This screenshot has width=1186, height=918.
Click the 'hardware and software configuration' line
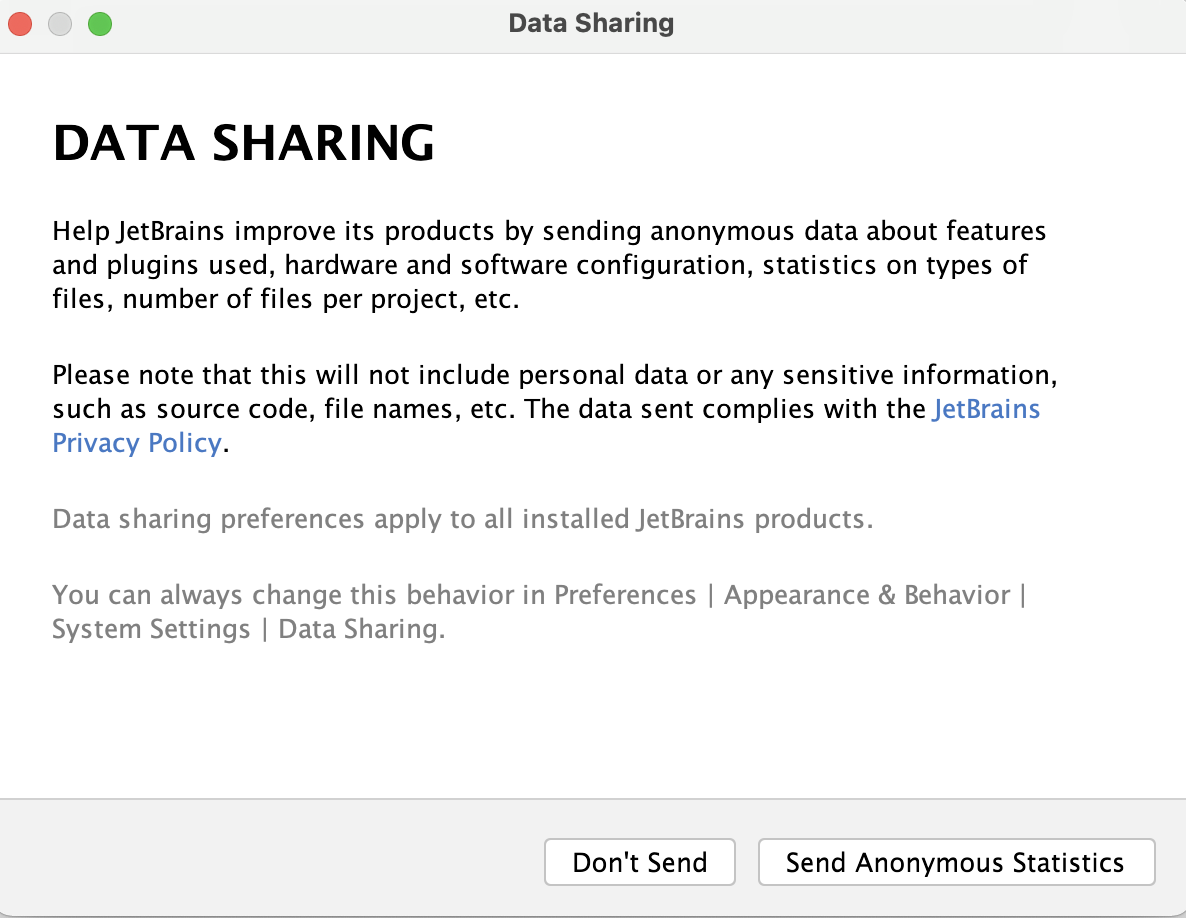coord(540,265)
